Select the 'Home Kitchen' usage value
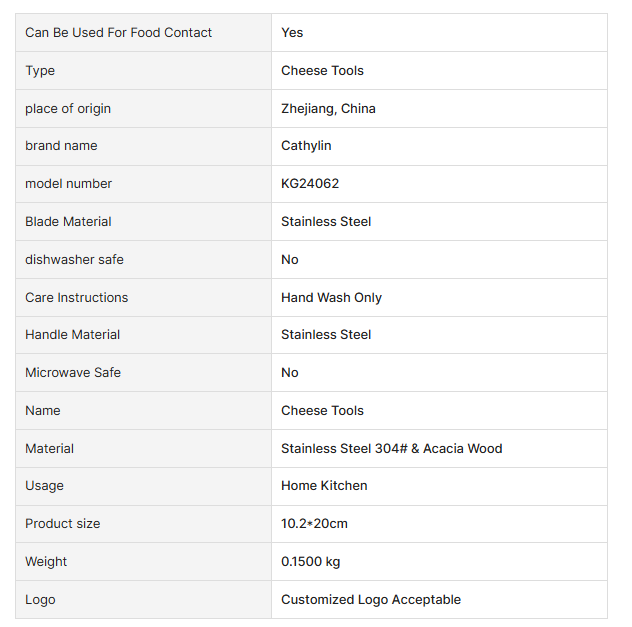 [324, 486]
